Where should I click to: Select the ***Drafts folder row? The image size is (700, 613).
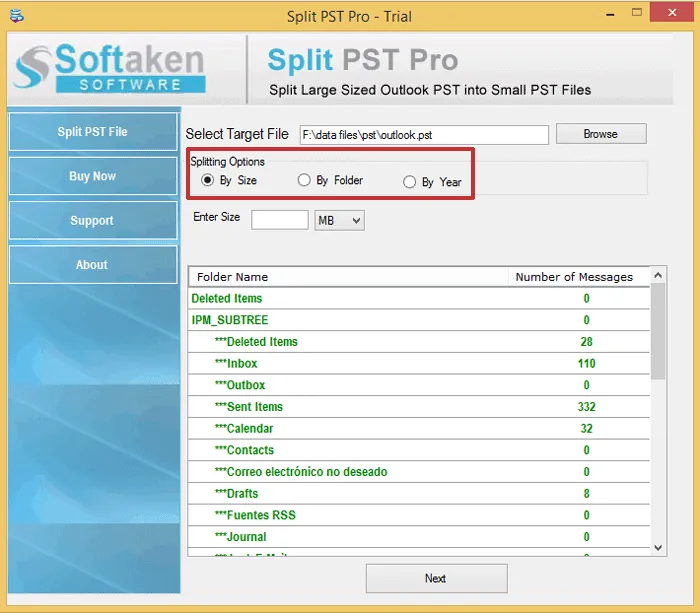tap(419, 493)
